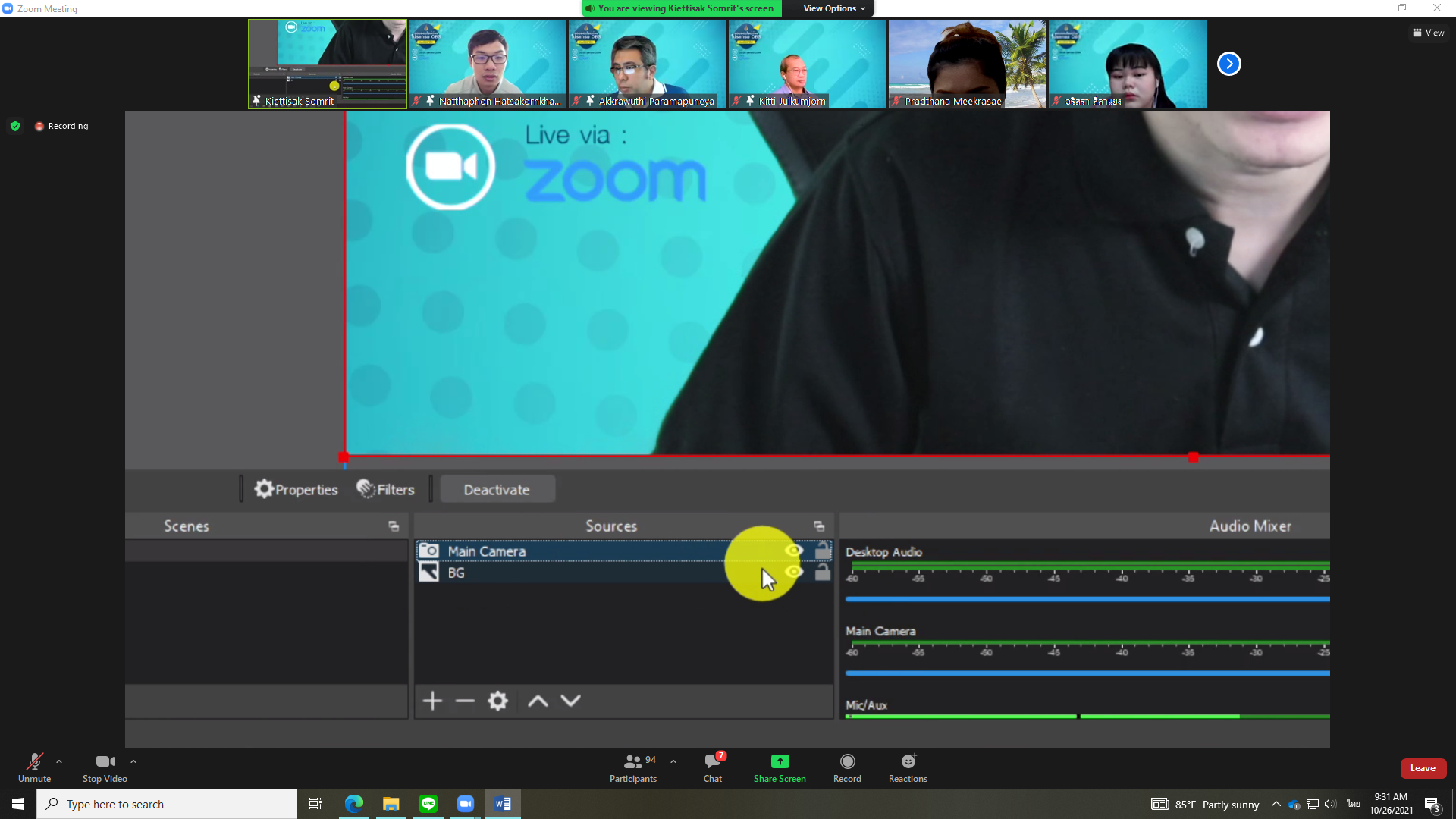Adjust Main Camera volume slider
The image size is (1456, 819).
click(x=1087, y=673)
